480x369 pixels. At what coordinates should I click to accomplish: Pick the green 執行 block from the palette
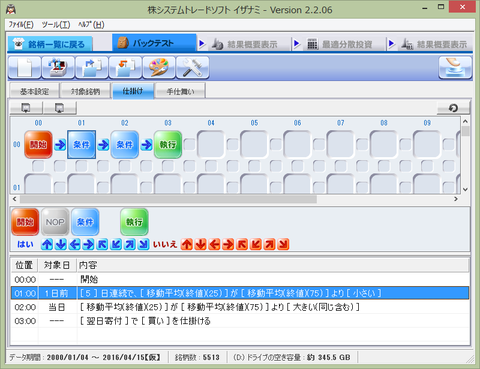coord(134,222)
